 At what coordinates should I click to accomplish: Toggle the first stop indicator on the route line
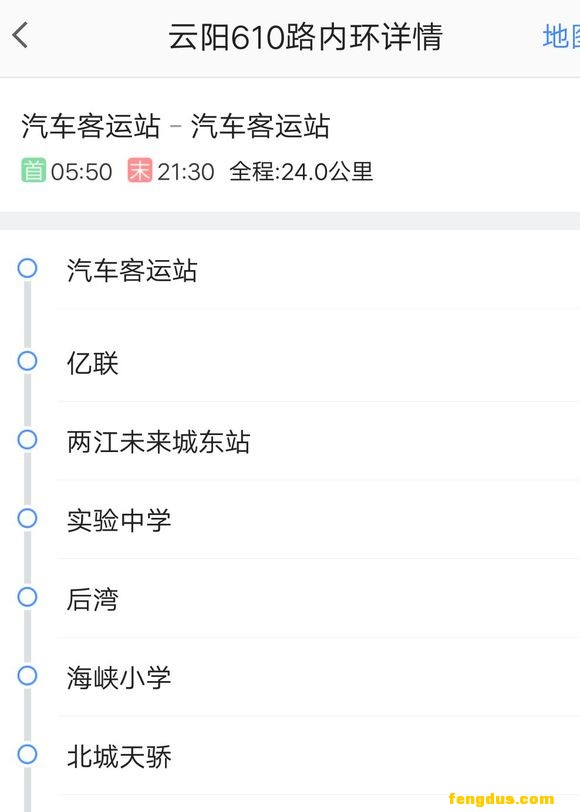(27, 268)
